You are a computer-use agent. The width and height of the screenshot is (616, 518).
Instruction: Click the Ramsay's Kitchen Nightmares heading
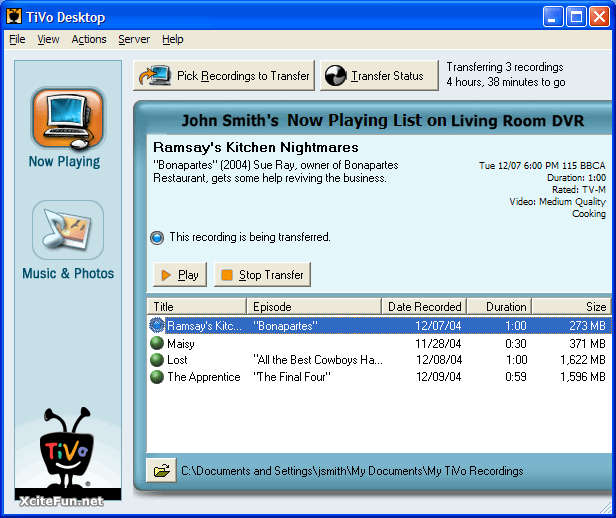256,147
